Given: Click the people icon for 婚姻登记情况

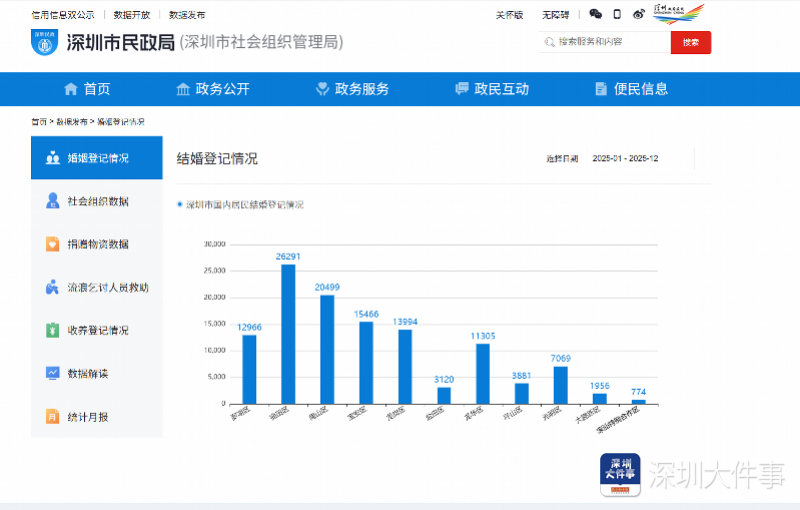Looking at the screenshot, I should [x=53, y=158].
